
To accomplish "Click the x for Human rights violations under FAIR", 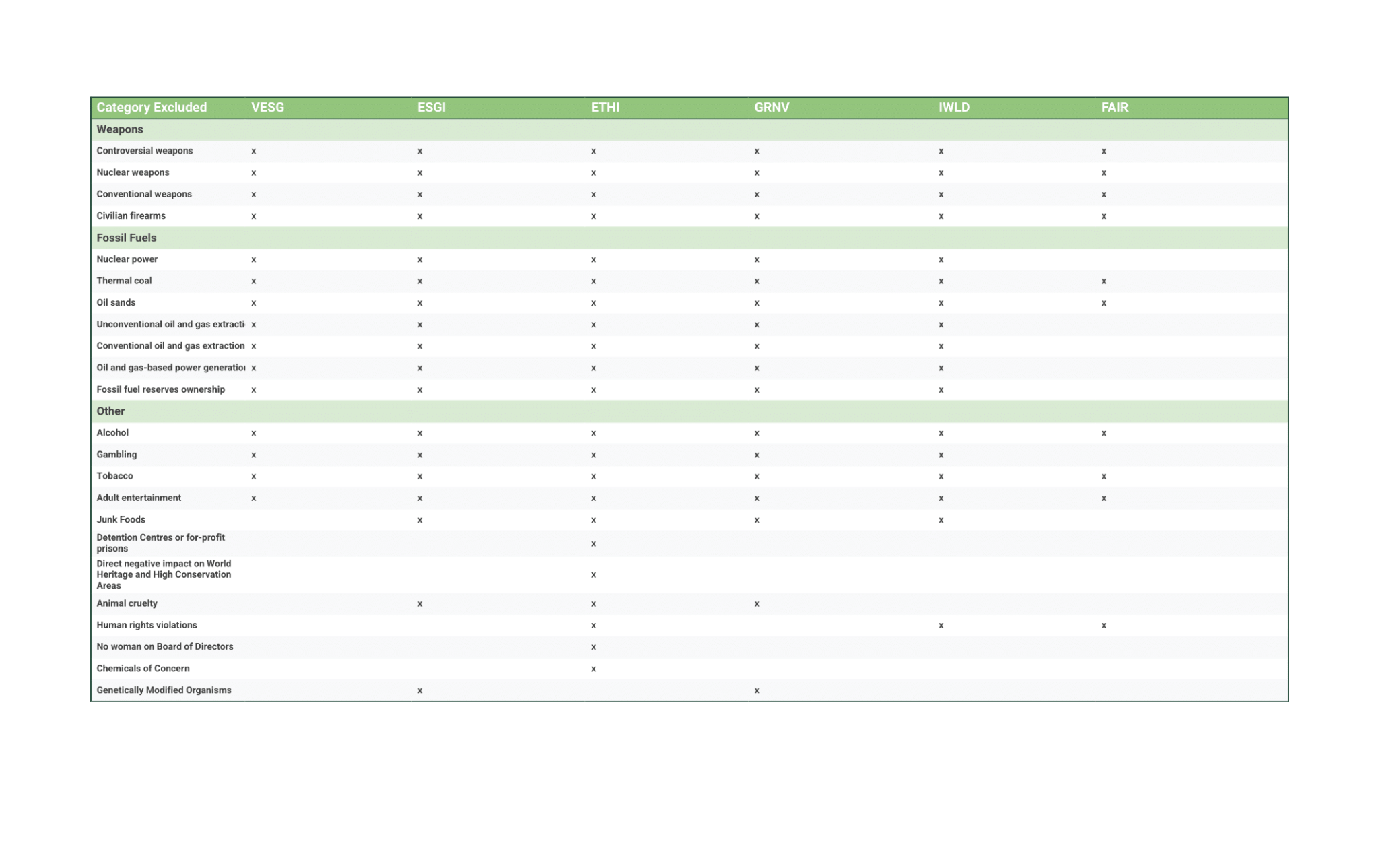I will coord(1104,626).
